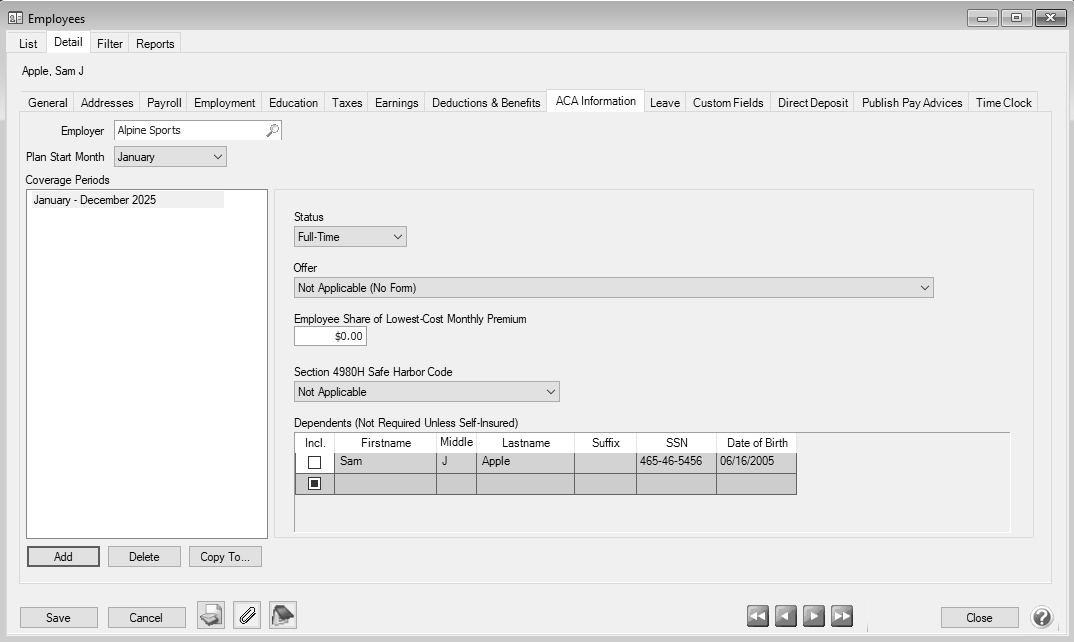Jump to the last employee record
Image resolution: width=1074 pixels, height=642 pixels.
842,616
